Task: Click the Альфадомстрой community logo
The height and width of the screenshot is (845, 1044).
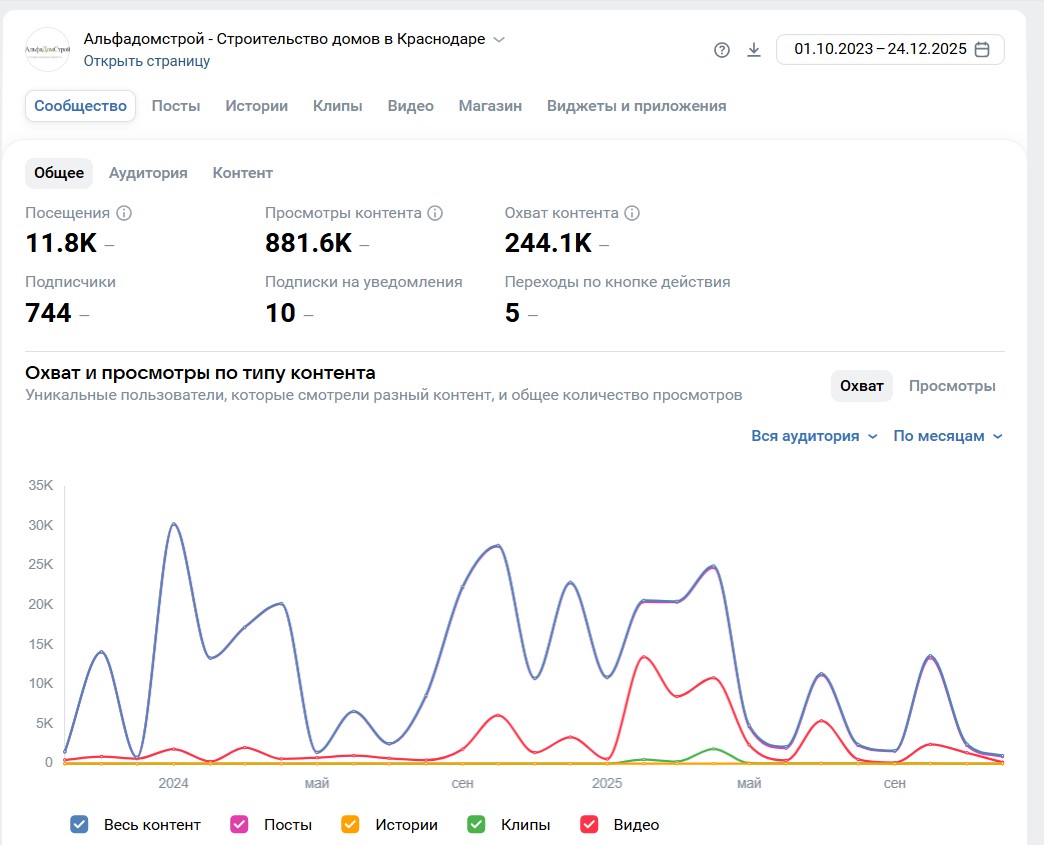Action: [48, 50]
